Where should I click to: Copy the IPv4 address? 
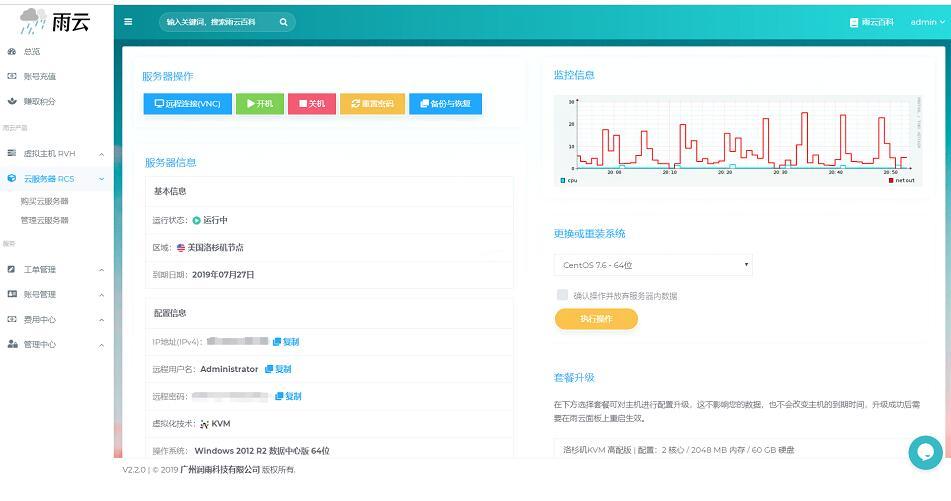click(x=285, y=342)
